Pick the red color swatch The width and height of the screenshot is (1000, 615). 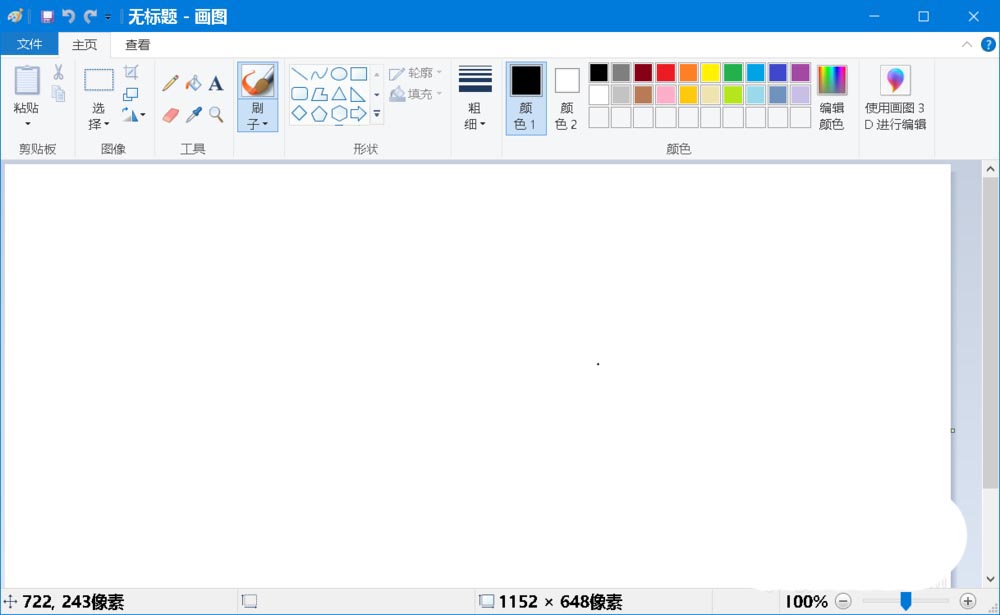pos(665,72)
